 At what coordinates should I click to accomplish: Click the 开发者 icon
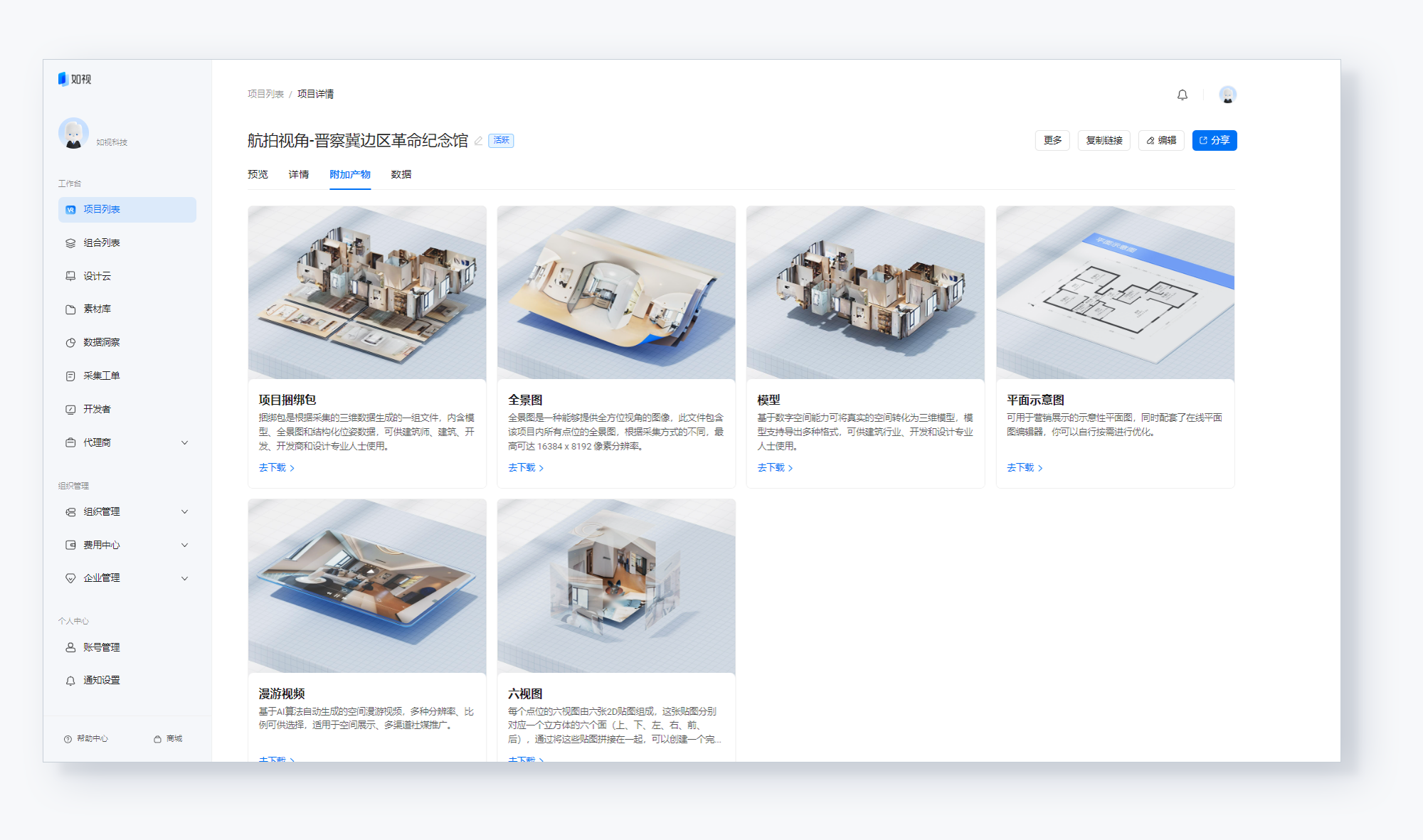70,410
